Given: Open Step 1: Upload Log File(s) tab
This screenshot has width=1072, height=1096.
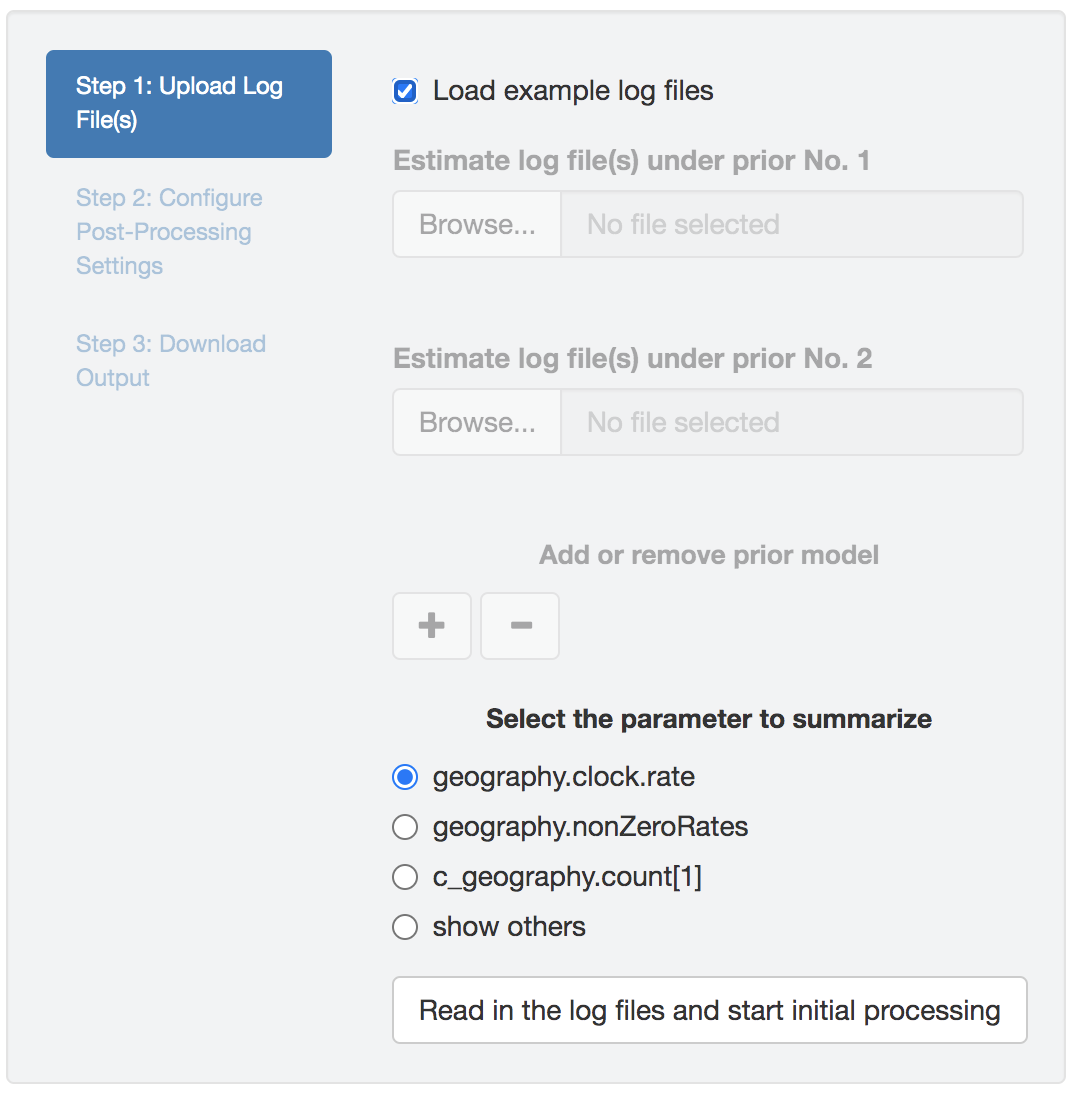Looking at the screenshot, I should click(x=188, y=103).
